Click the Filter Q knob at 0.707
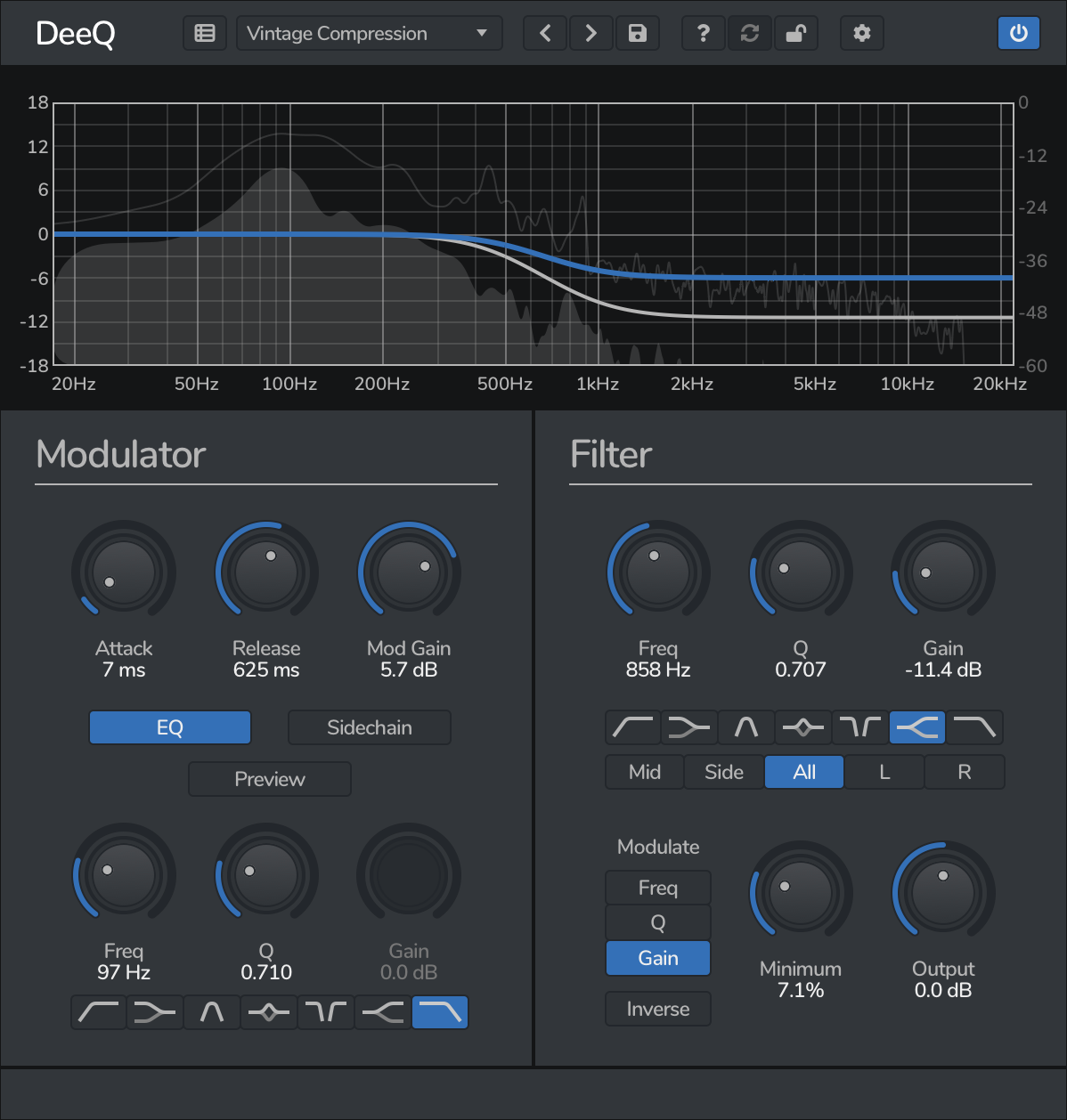The image size is (1067, 1120). click(x=801, y=572)
